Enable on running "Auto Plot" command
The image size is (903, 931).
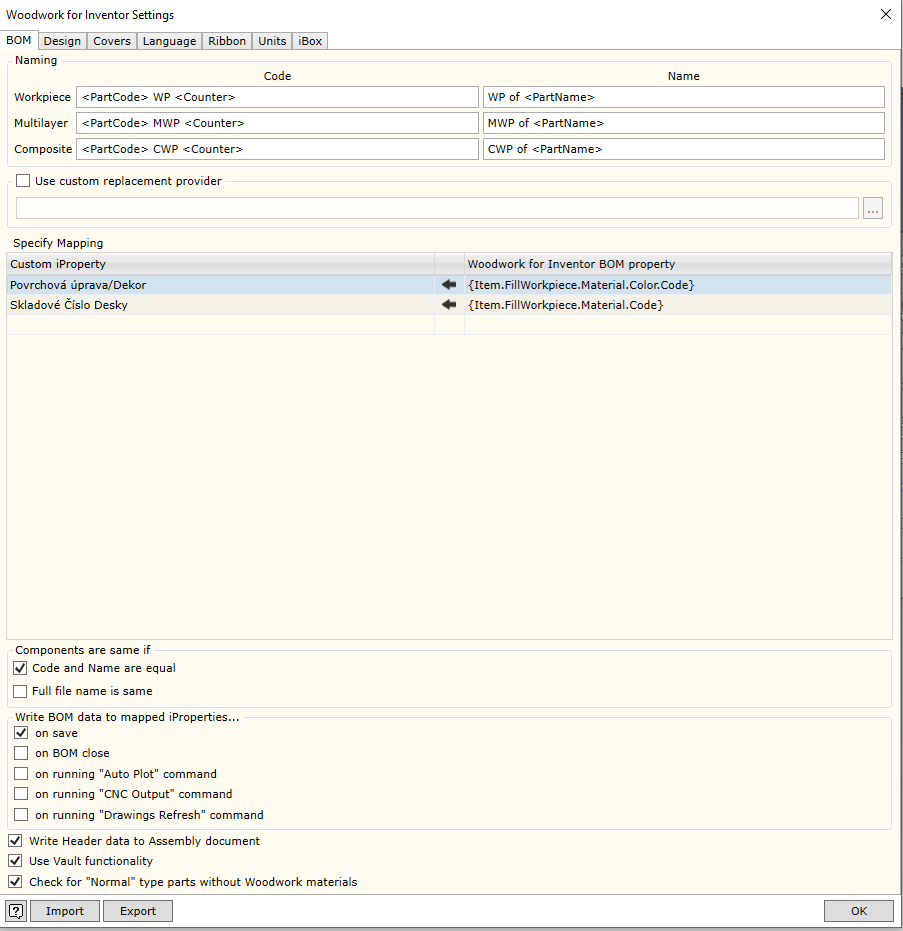[21, 774]
